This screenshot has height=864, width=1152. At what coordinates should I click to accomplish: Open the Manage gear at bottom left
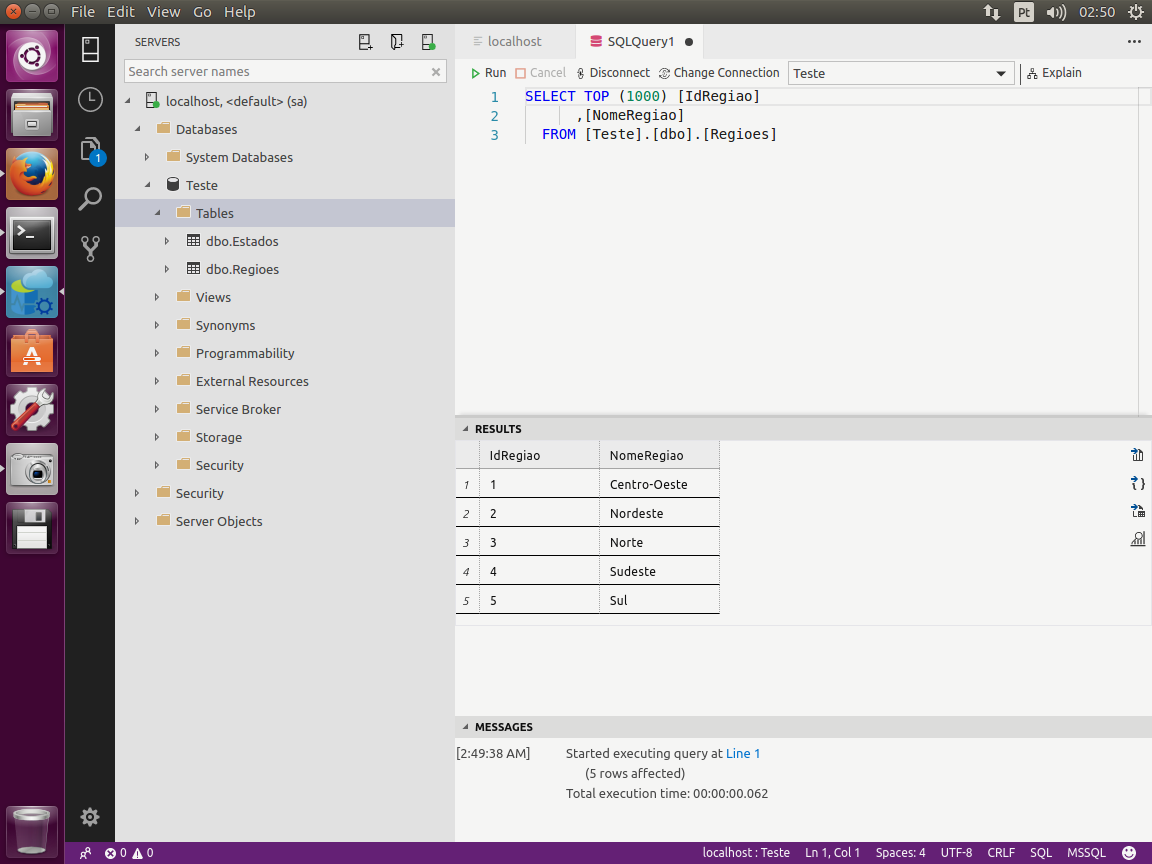tap(90, 816)
